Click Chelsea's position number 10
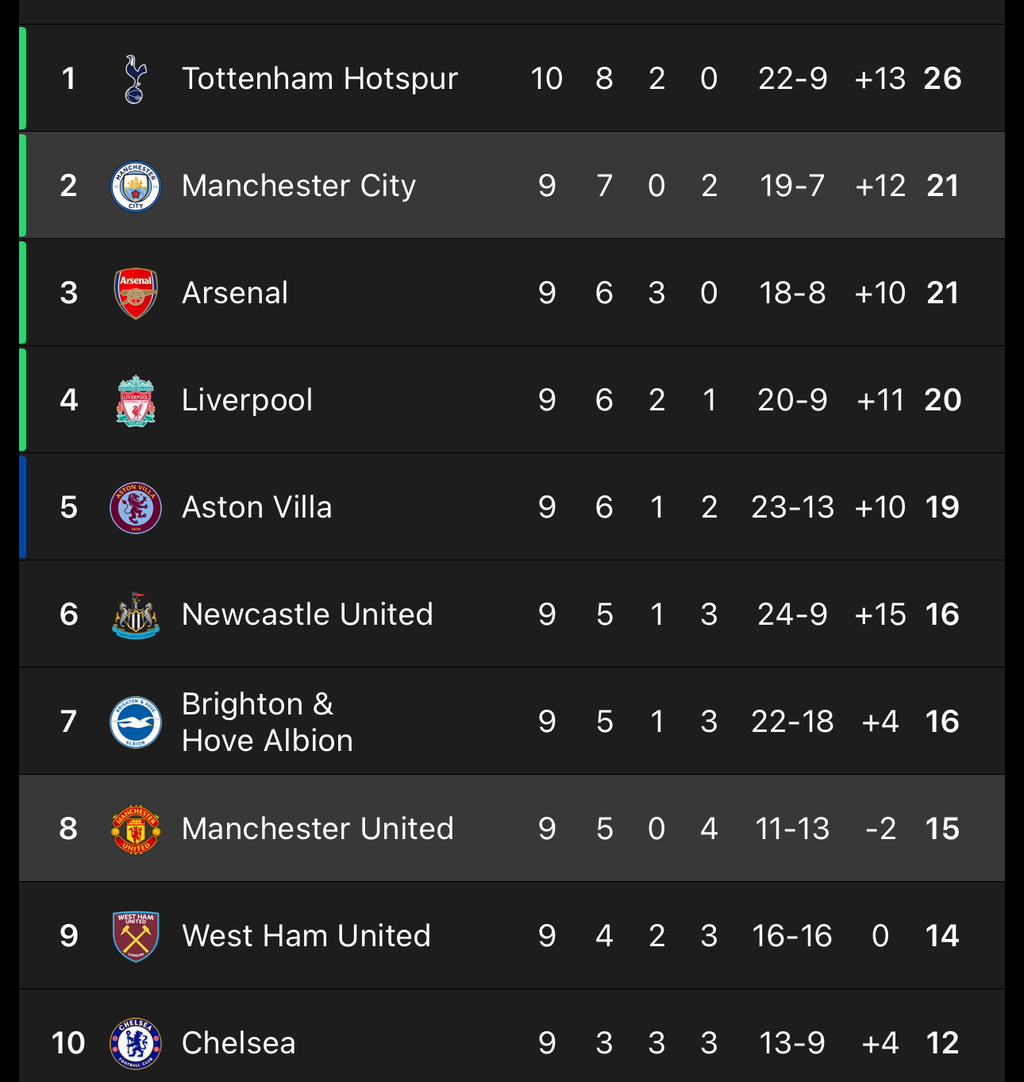This screenshot has width=1024, height=1082. [68, 1043]
